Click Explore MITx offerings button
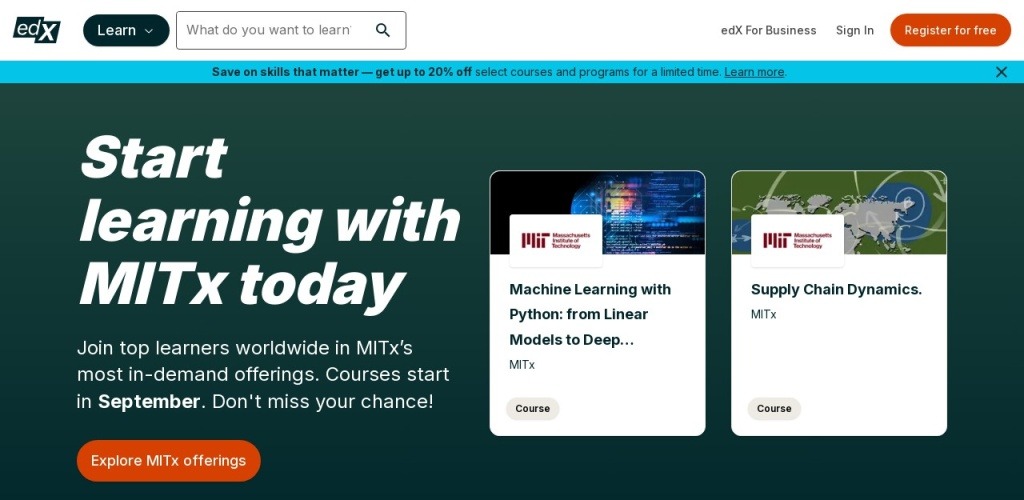Viewport: 1024px width, 500px height. click(168, 461)
